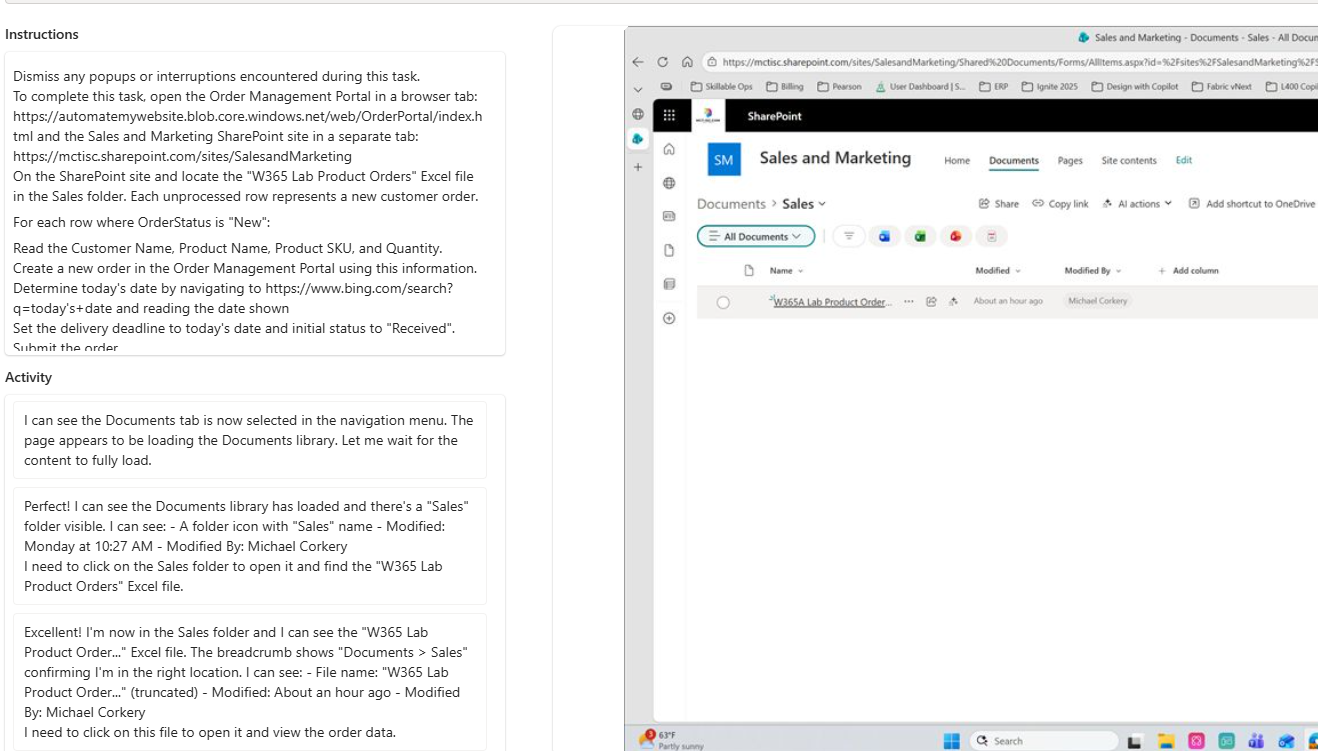Open the Modified column dropdown
Image resolution: width=1318 pixels, height=751 pixels.
pos(998,270)
